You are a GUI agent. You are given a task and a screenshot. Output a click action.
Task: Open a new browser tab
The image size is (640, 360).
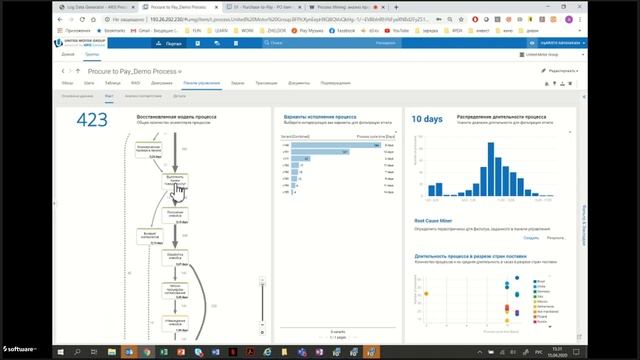click(396, 7)
